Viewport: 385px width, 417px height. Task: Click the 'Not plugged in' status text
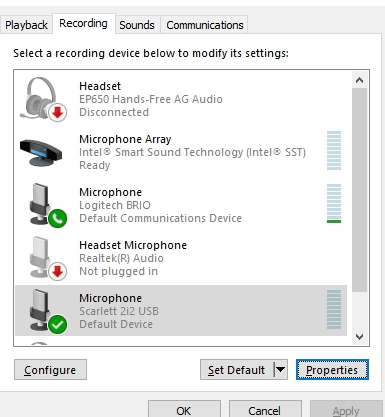(118, 271)
